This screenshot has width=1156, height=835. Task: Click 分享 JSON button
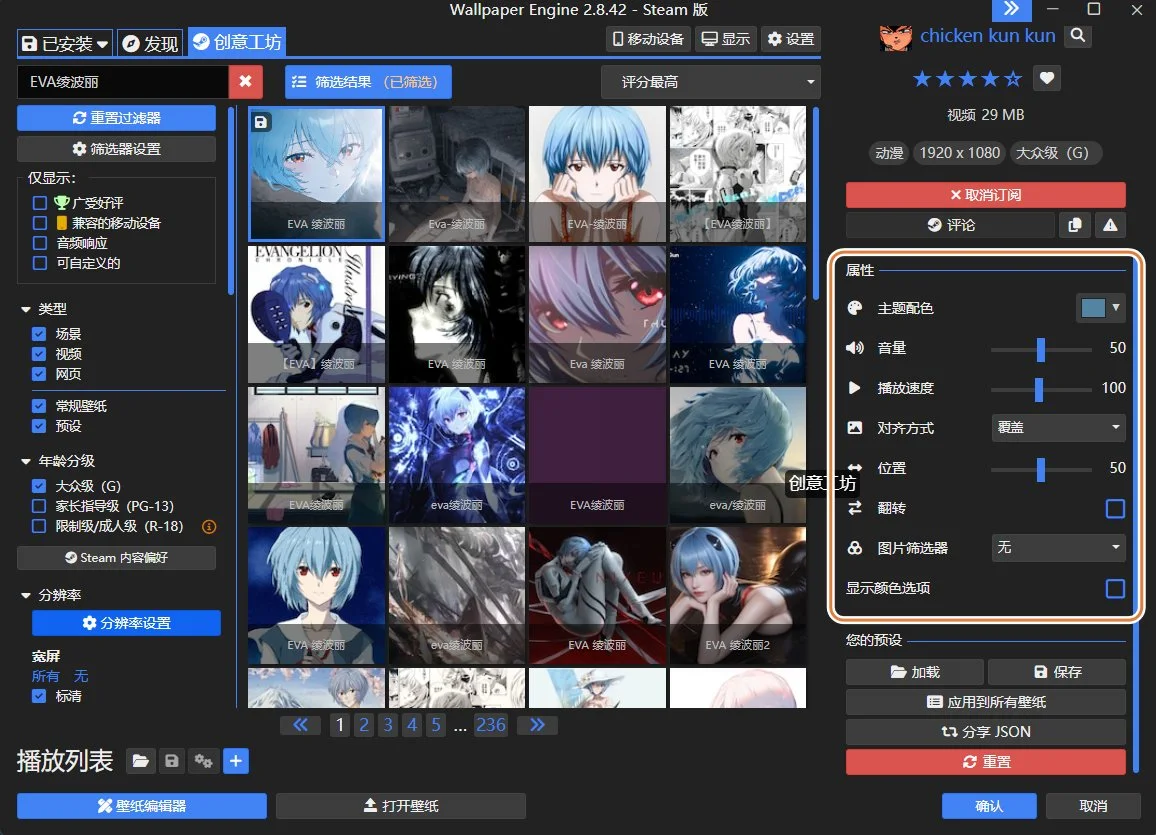[x=986, y=732]
